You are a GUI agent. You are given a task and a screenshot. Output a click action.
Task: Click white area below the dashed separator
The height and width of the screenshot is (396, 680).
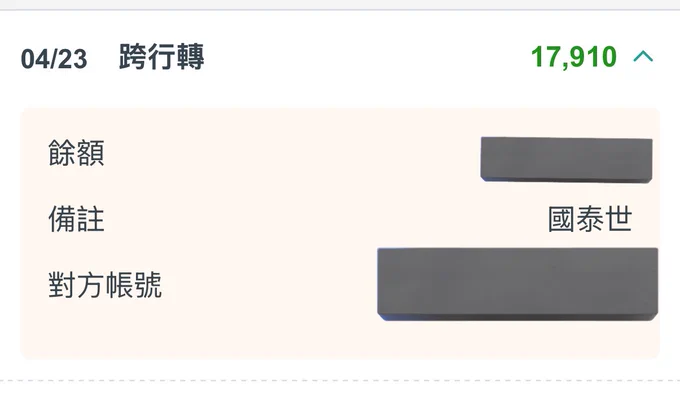coord(340,389)
